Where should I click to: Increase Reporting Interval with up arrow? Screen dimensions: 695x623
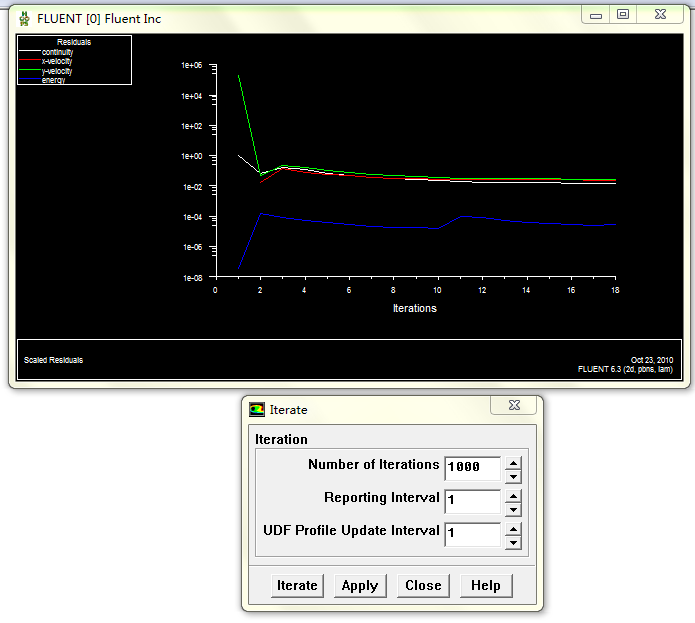tap(513, 495)
